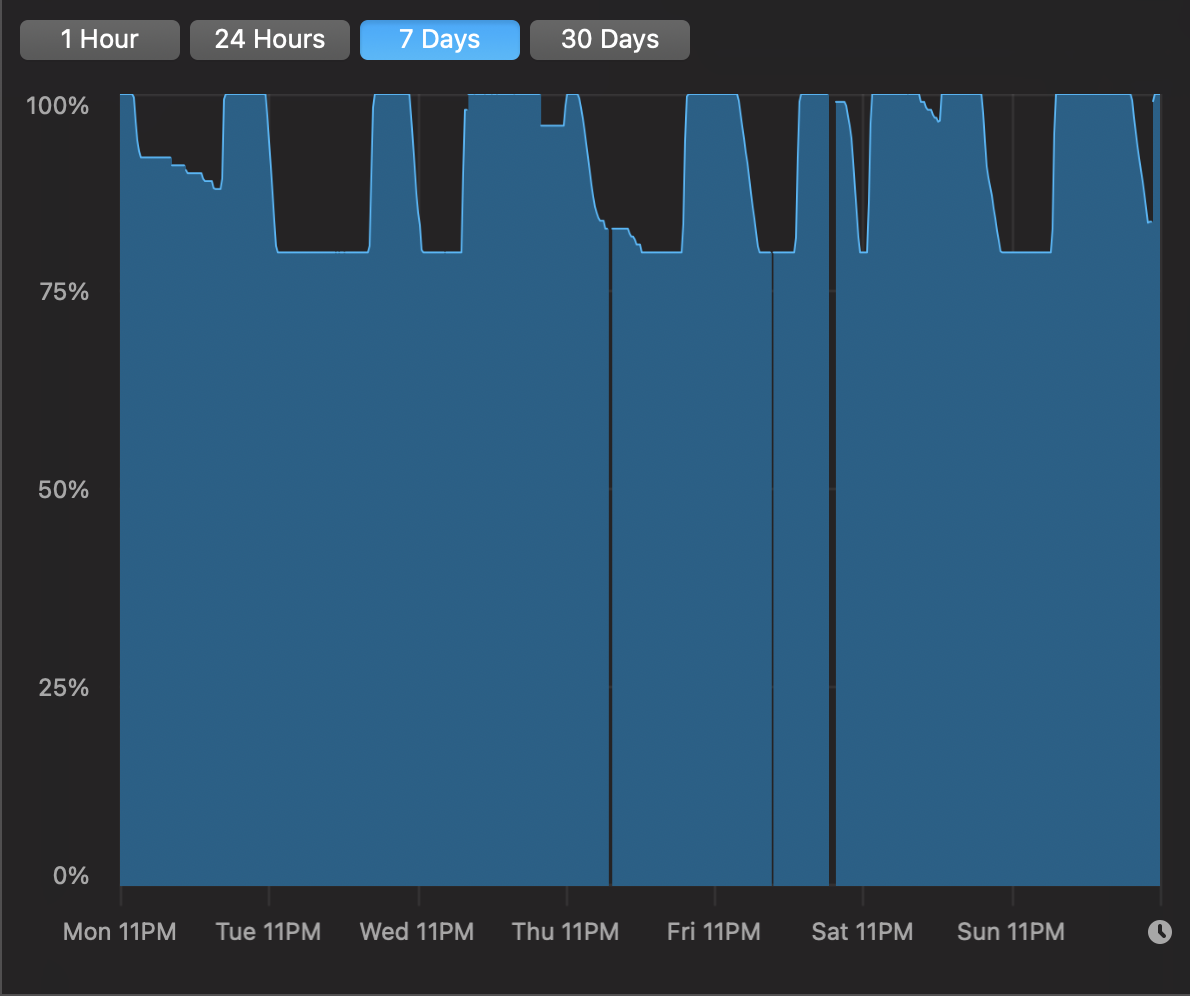Click the 75% axis label
The width and height of the screenshot is (1190, 996).
click(64, 292)
